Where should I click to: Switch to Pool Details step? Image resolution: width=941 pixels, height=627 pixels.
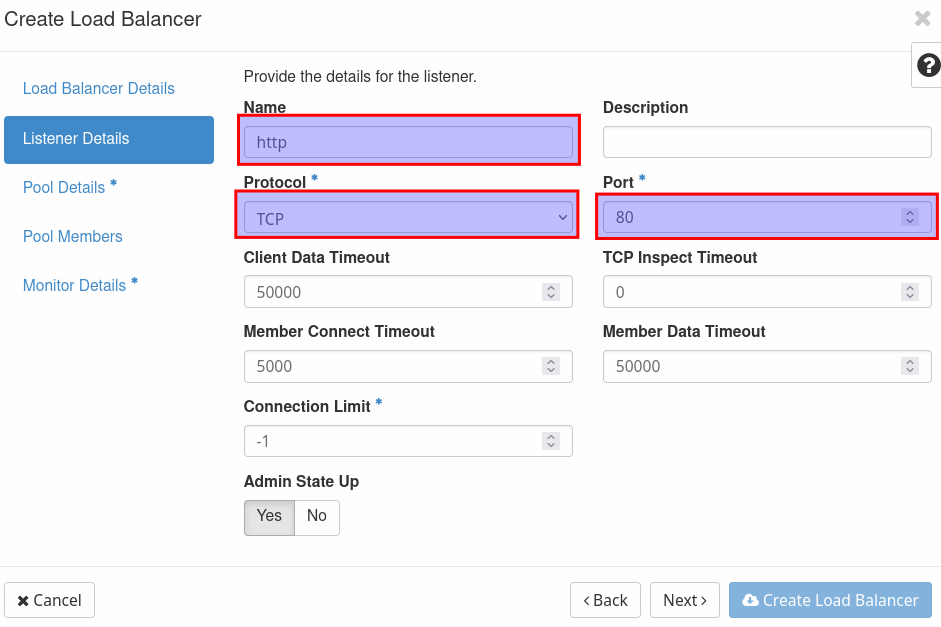click(x=64, y=188)
